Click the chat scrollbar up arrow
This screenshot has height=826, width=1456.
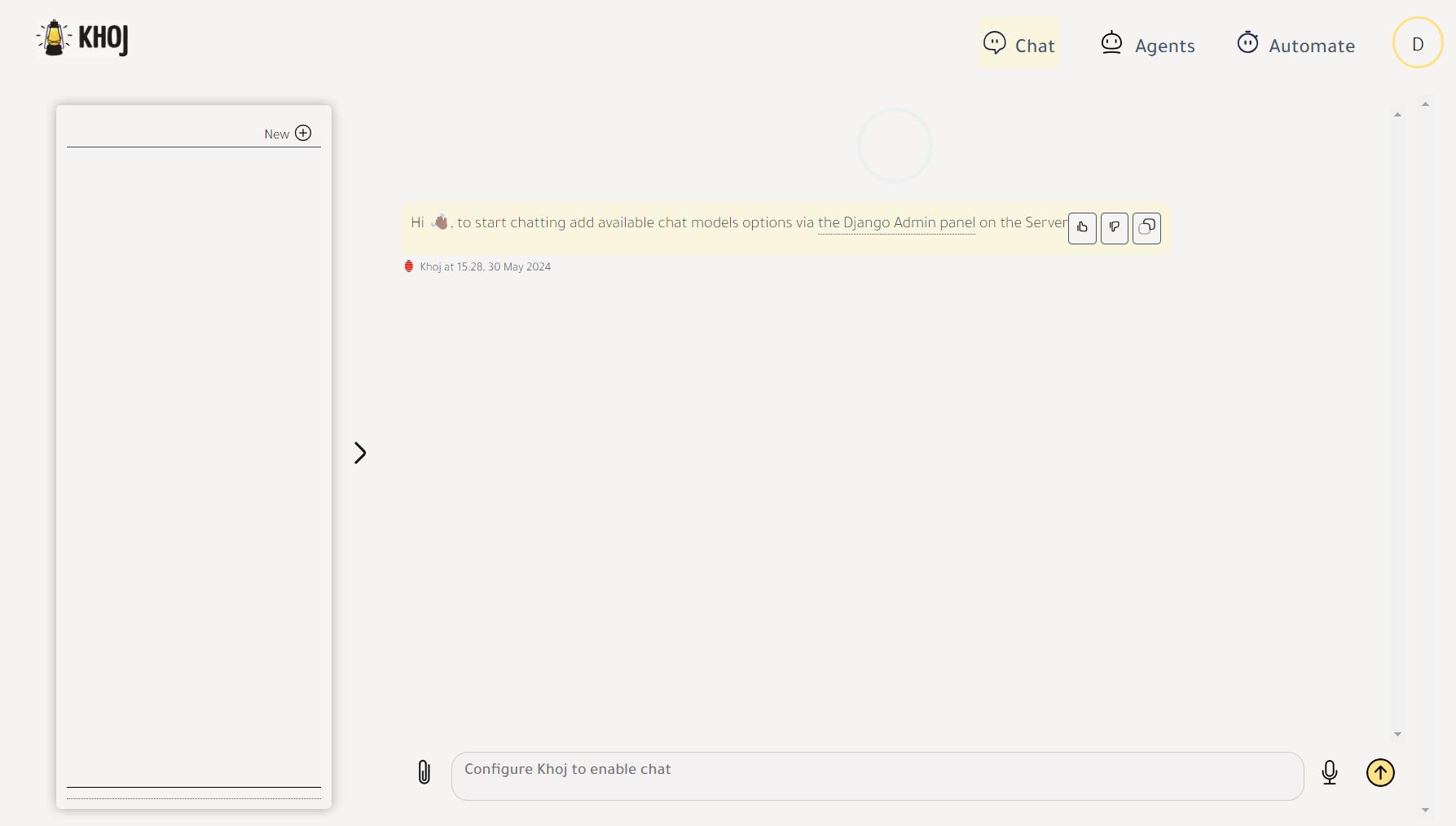pyautogui.click(x=1397, y=115)
